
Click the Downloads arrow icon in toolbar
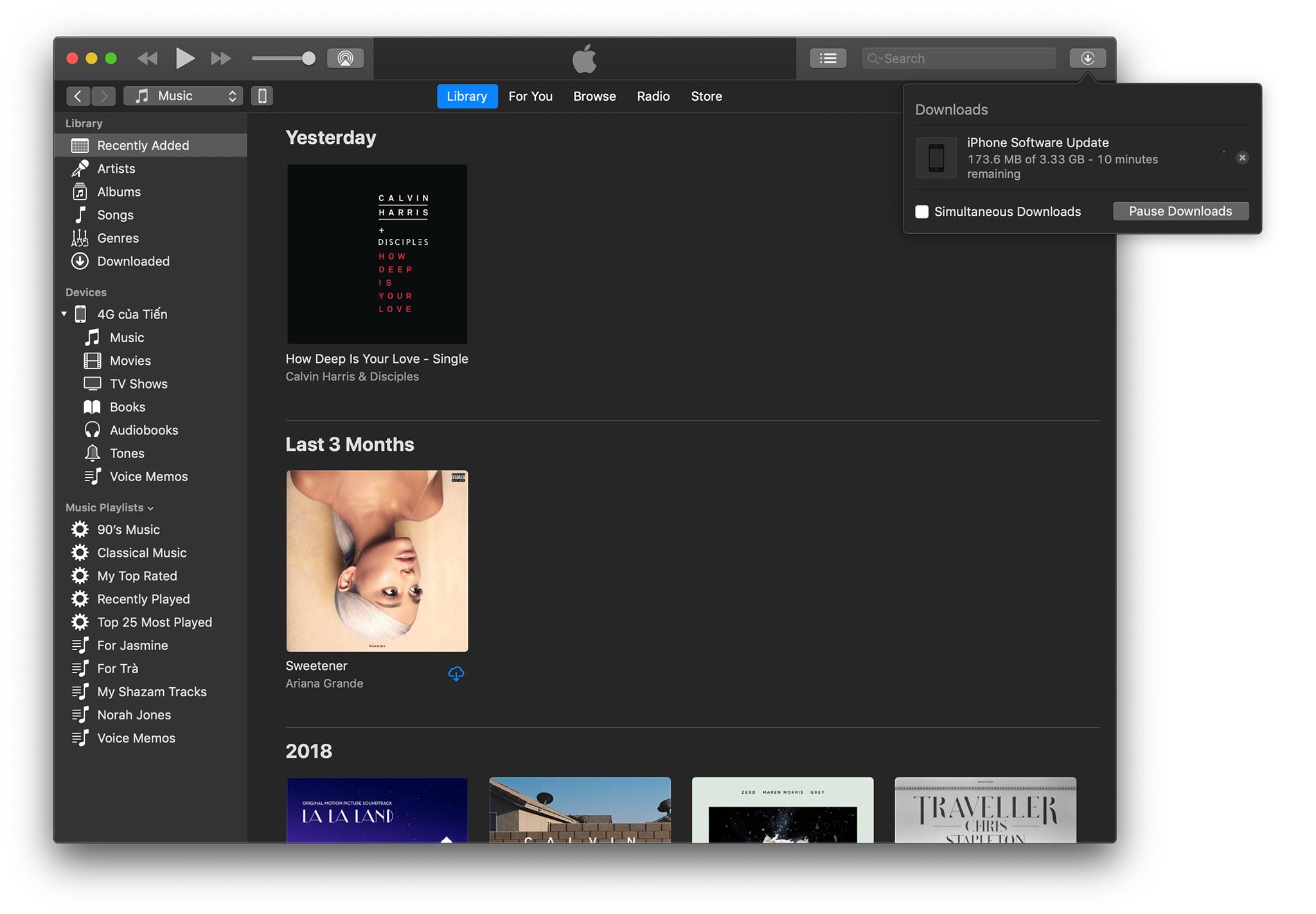[x=1087, y=58]
